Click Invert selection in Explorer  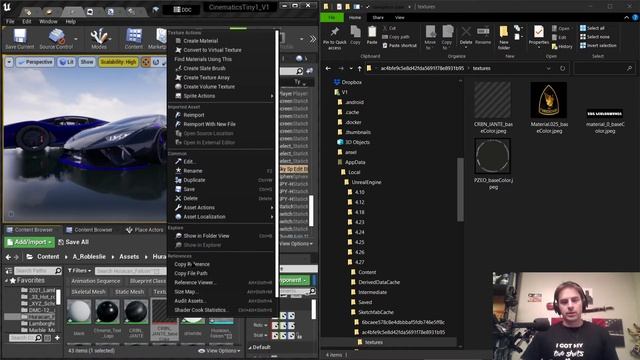tap(598, 46)
